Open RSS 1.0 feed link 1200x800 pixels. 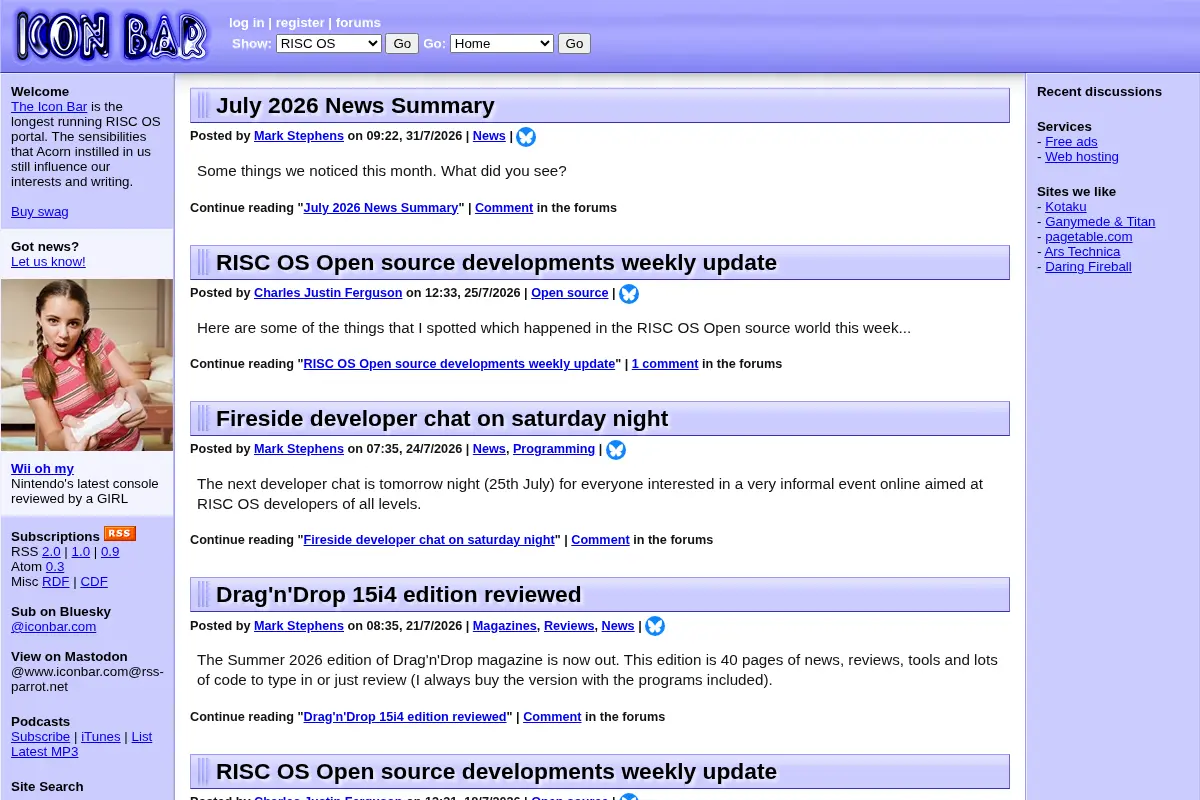pos(81,551)
